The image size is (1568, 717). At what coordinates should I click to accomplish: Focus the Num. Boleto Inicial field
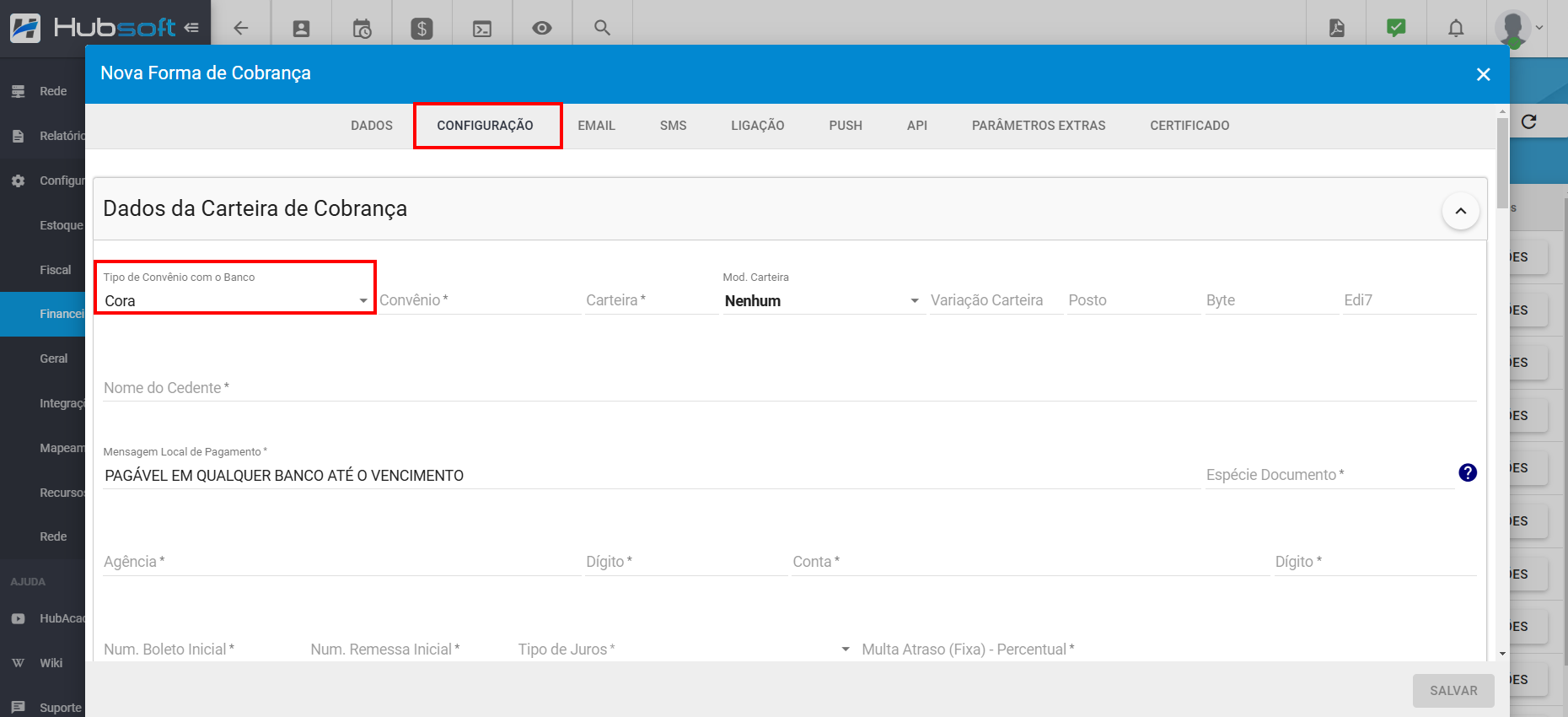click(x=204, y=650)
